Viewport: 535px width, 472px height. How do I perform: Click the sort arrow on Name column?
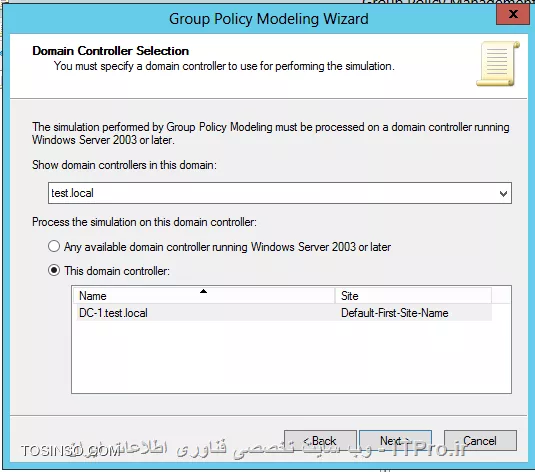tap(204, 291)
